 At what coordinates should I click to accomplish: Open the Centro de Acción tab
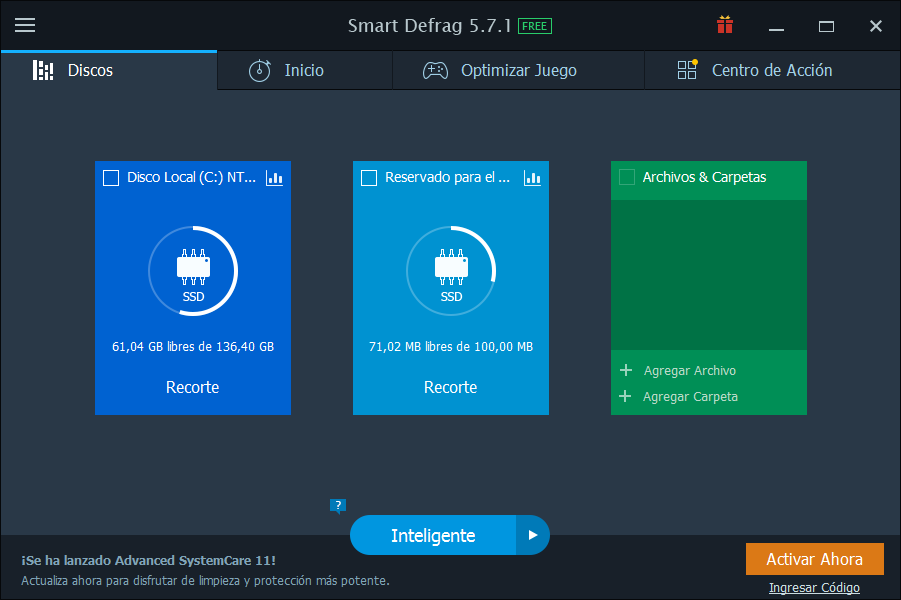[x=772, y=70]
